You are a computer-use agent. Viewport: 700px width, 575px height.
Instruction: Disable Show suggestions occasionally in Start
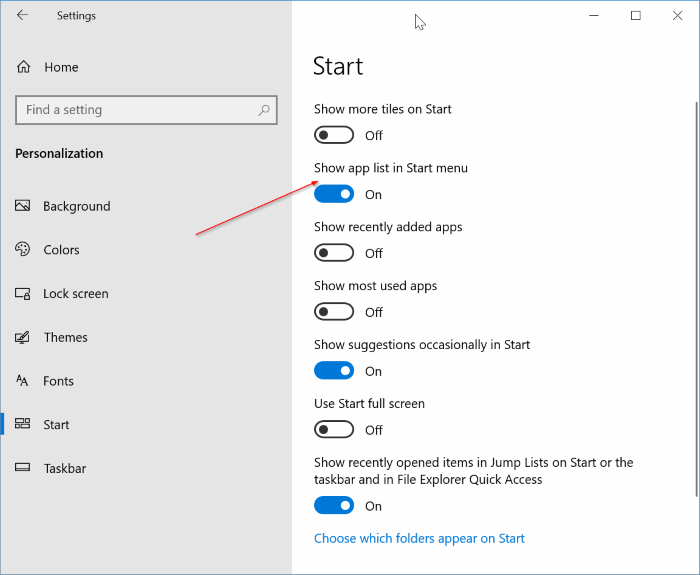click(334, 371)
